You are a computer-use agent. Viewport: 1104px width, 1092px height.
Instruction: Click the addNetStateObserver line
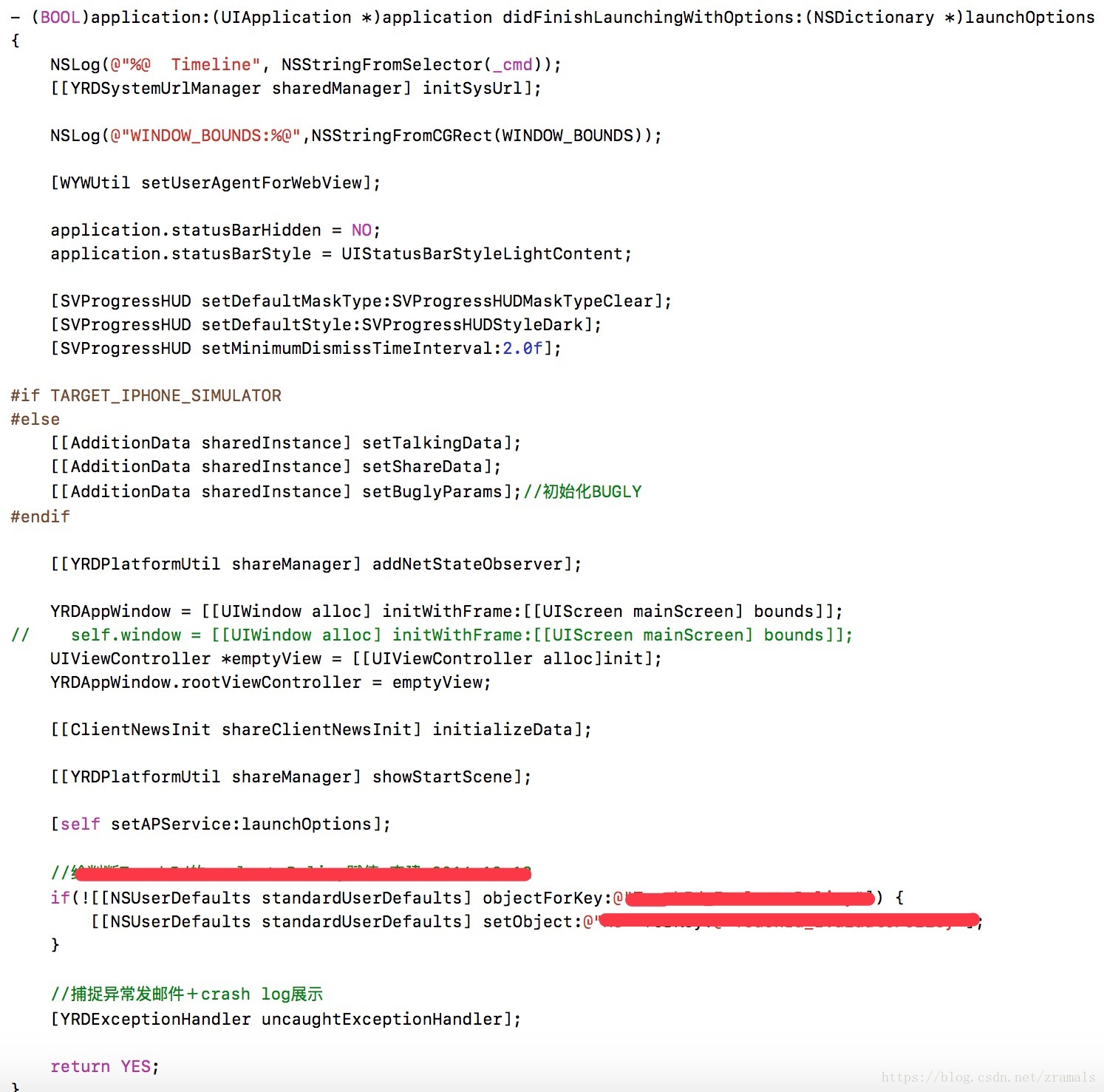(316, 564)
